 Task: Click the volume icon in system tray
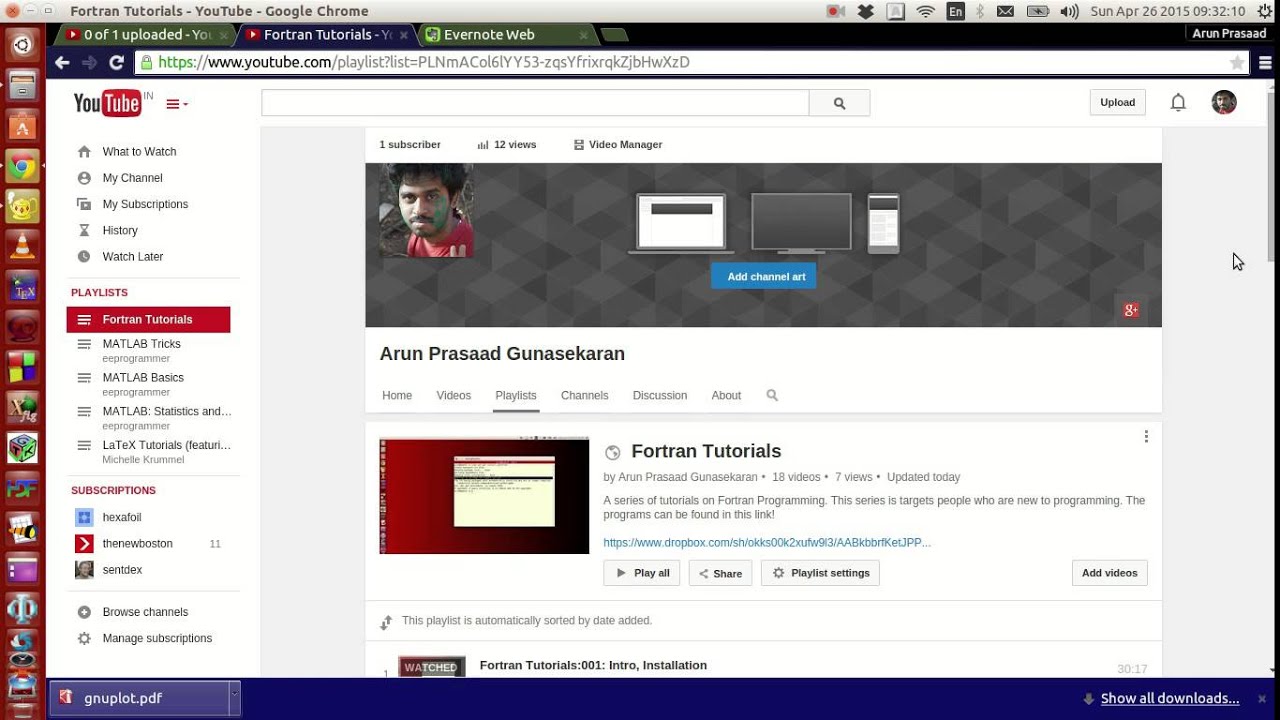click(1069, 11)
